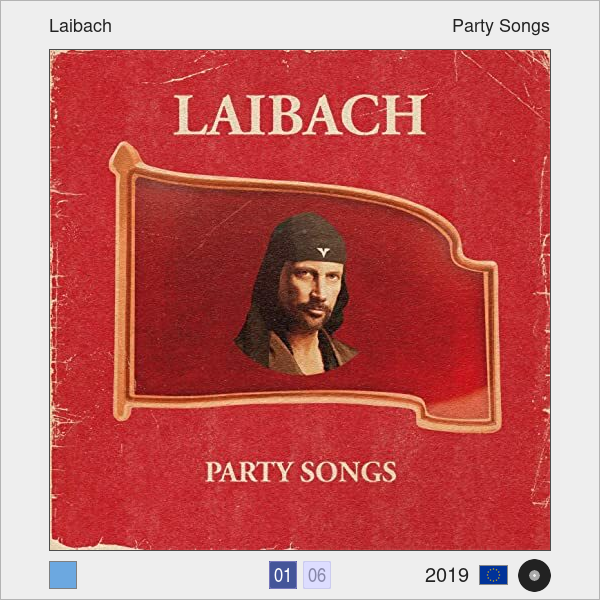Open the Party Songs album title
600x600 pixels.
click(501, 26)
